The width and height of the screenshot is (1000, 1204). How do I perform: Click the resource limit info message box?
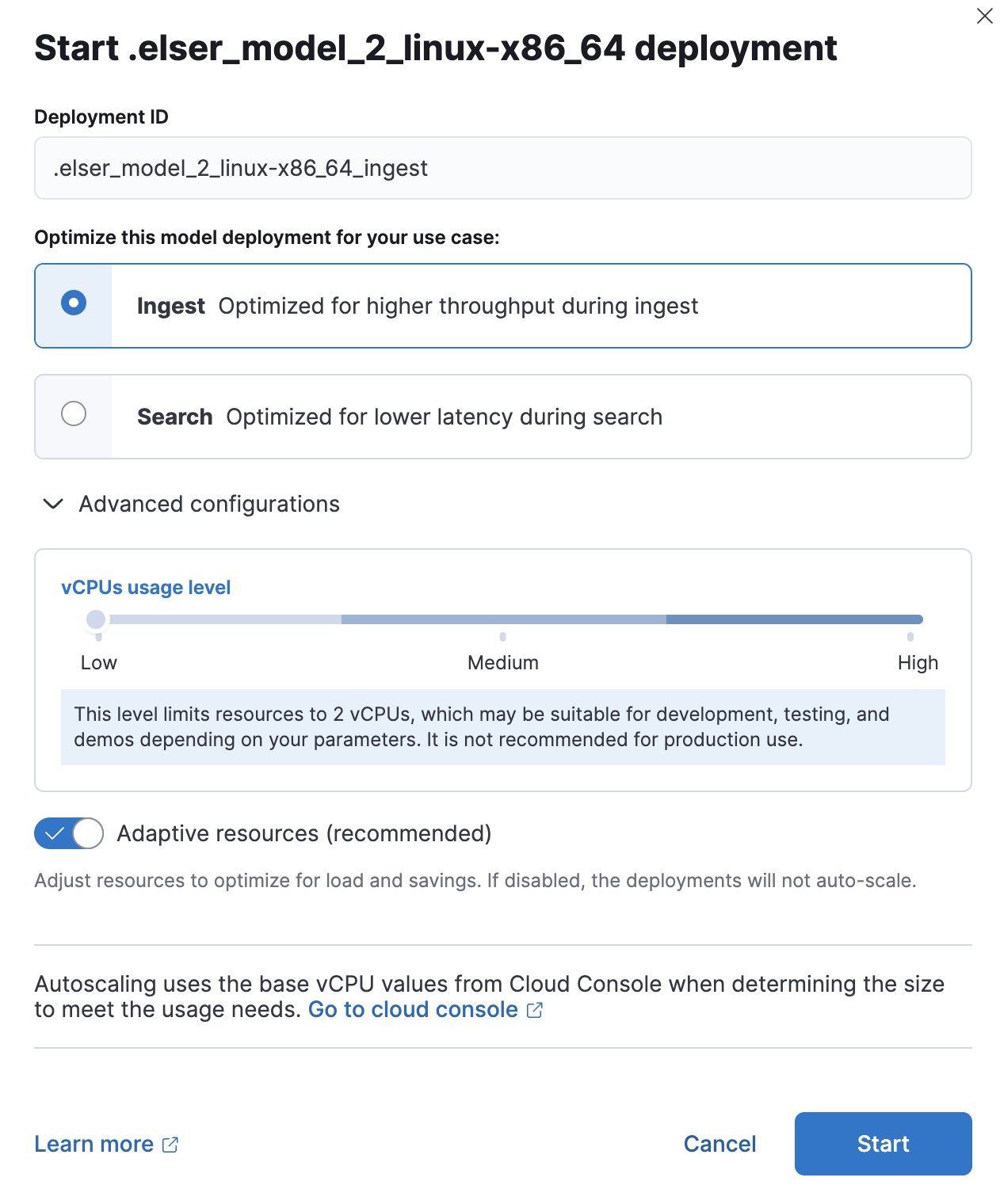pos(505,727)
